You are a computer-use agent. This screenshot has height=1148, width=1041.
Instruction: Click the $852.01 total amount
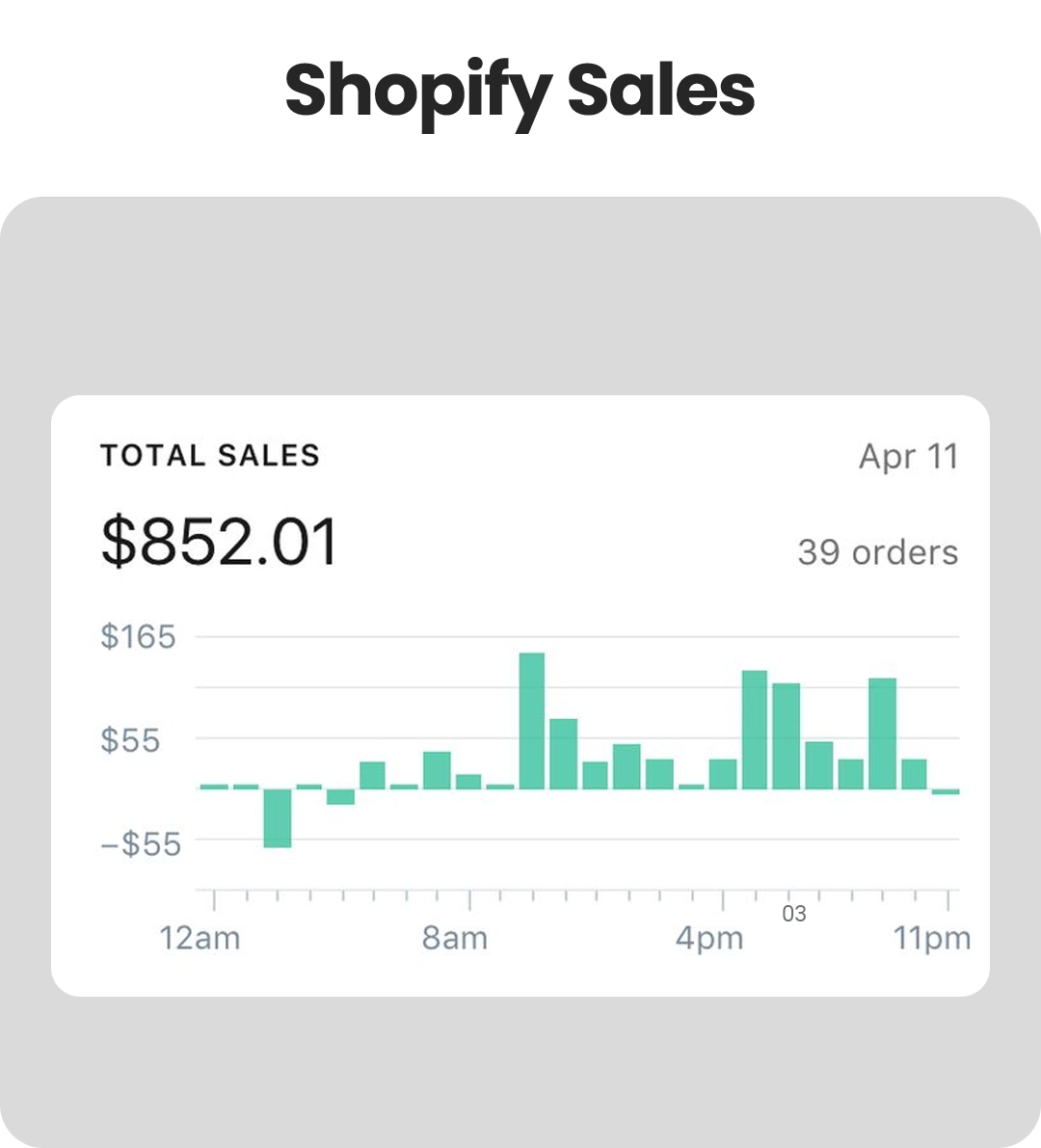point(220,541)
